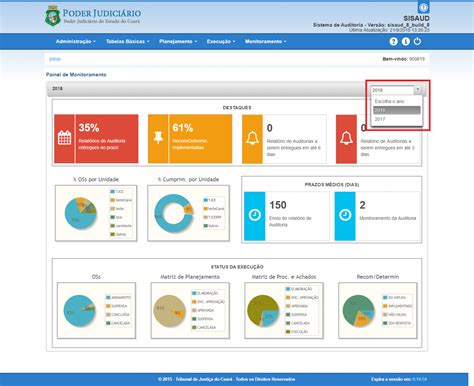Click calendar icon on 35% card
Screen dimensions: 474x386
click(x=64, y=138)
